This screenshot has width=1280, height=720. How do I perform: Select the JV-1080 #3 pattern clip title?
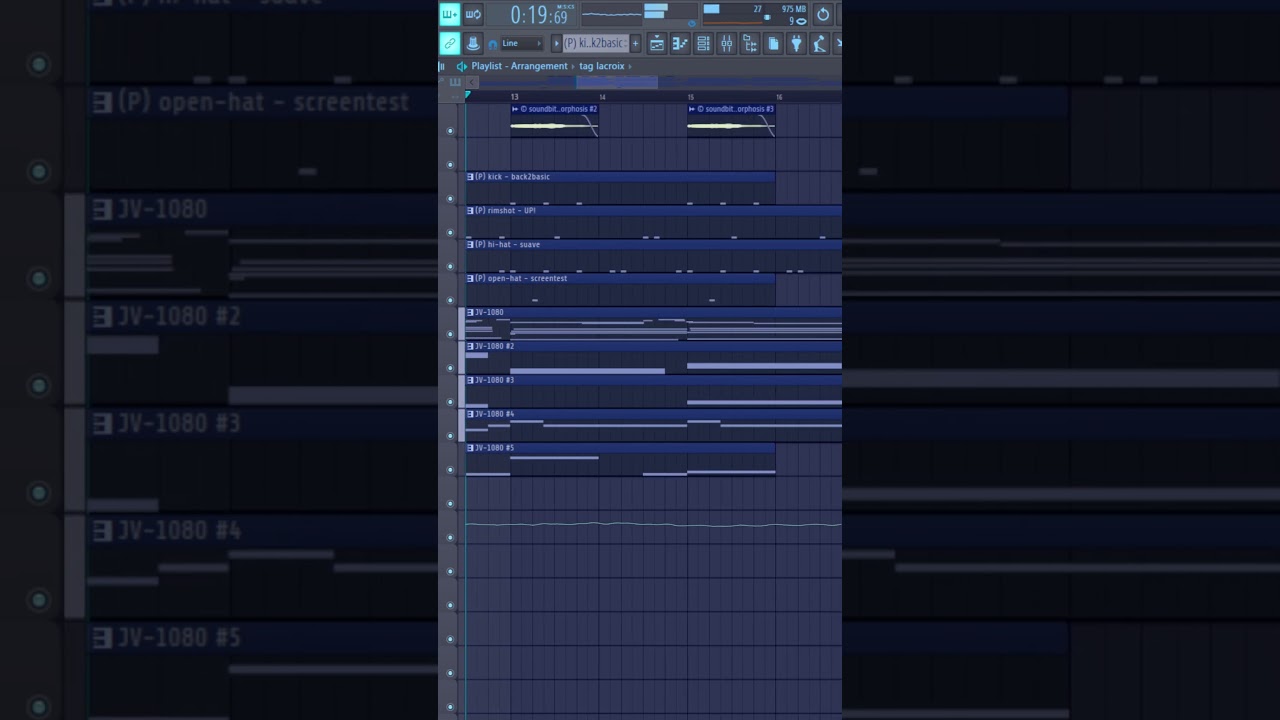tap(495, 380)
